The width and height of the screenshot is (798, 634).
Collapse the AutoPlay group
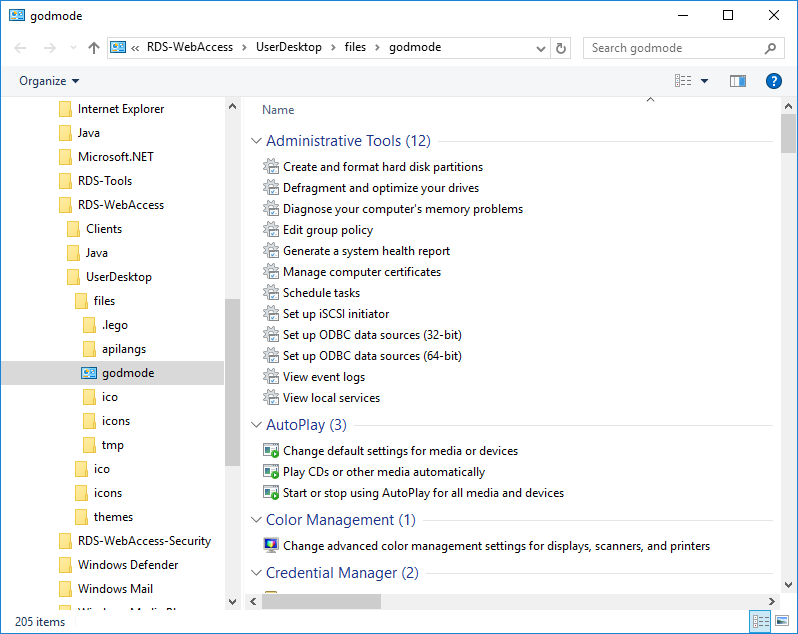pos(256,425)
